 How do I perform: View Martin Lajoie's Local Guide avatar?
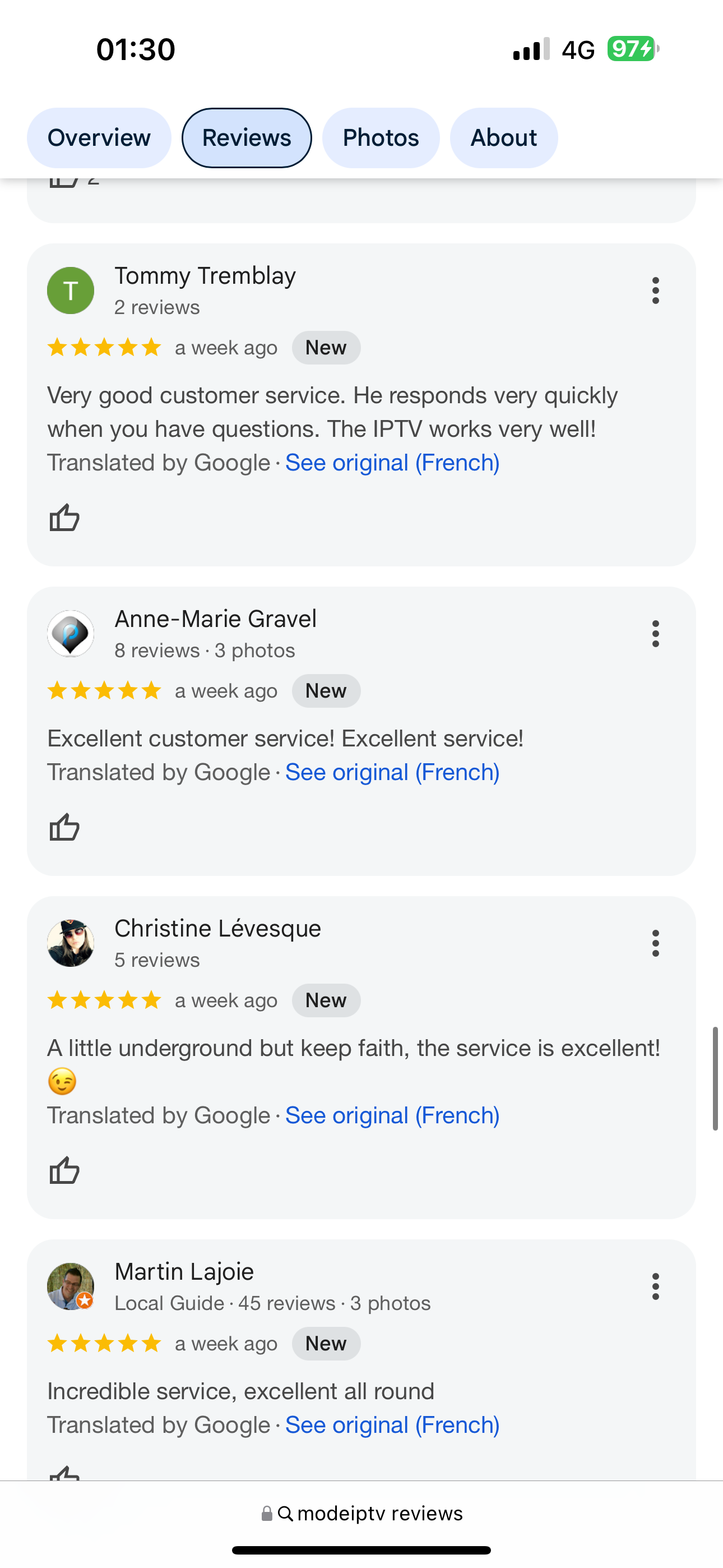(71, 1286)
